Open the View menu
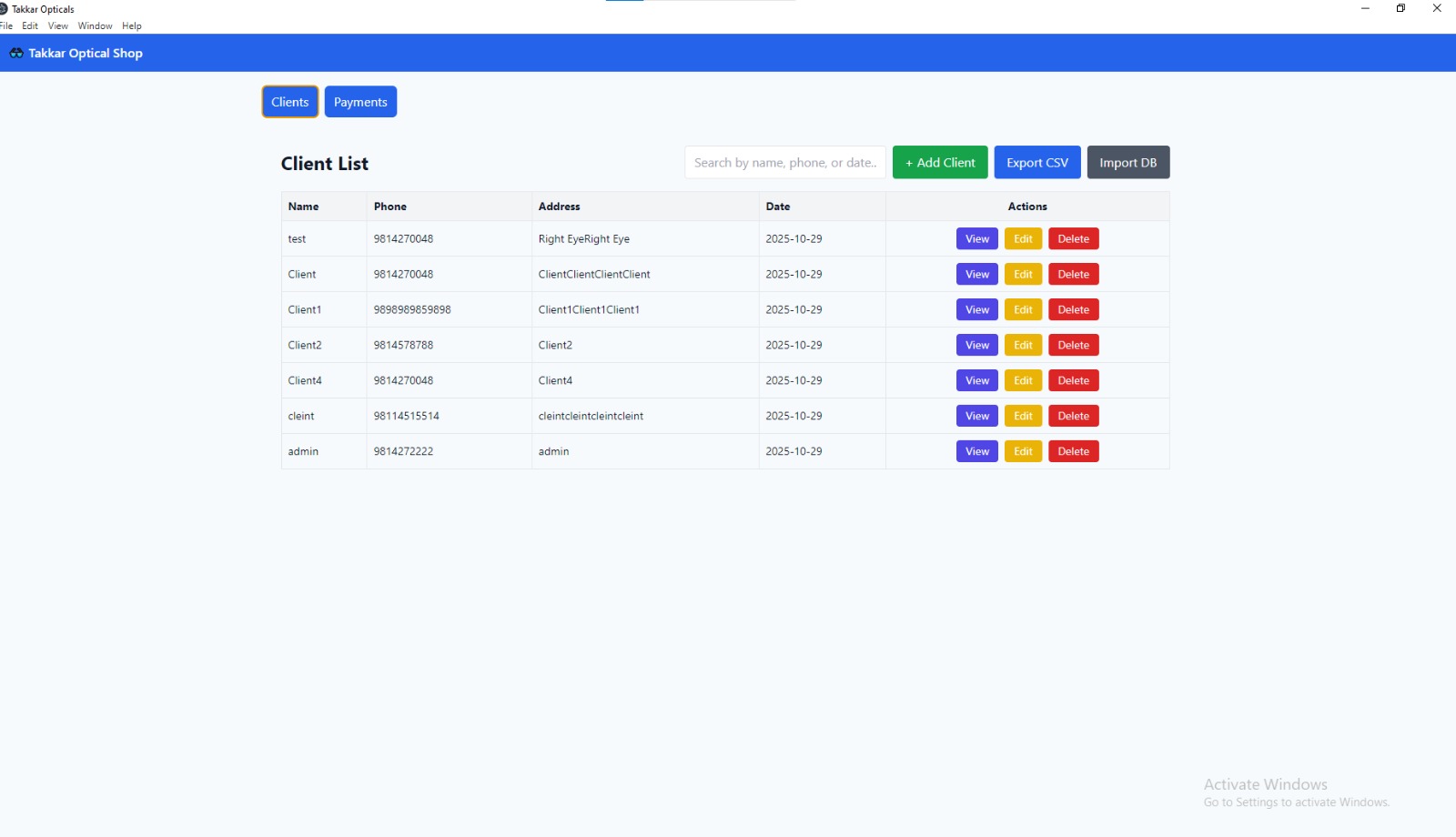Image resolution: width=1456 pixels, height=837 pixels. (57, 25)
